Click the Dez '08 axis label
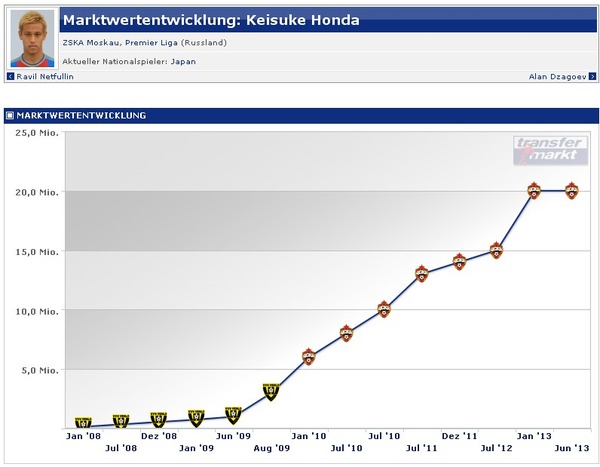The height and width of the screenshot is (467, 600). pos(159,436)
